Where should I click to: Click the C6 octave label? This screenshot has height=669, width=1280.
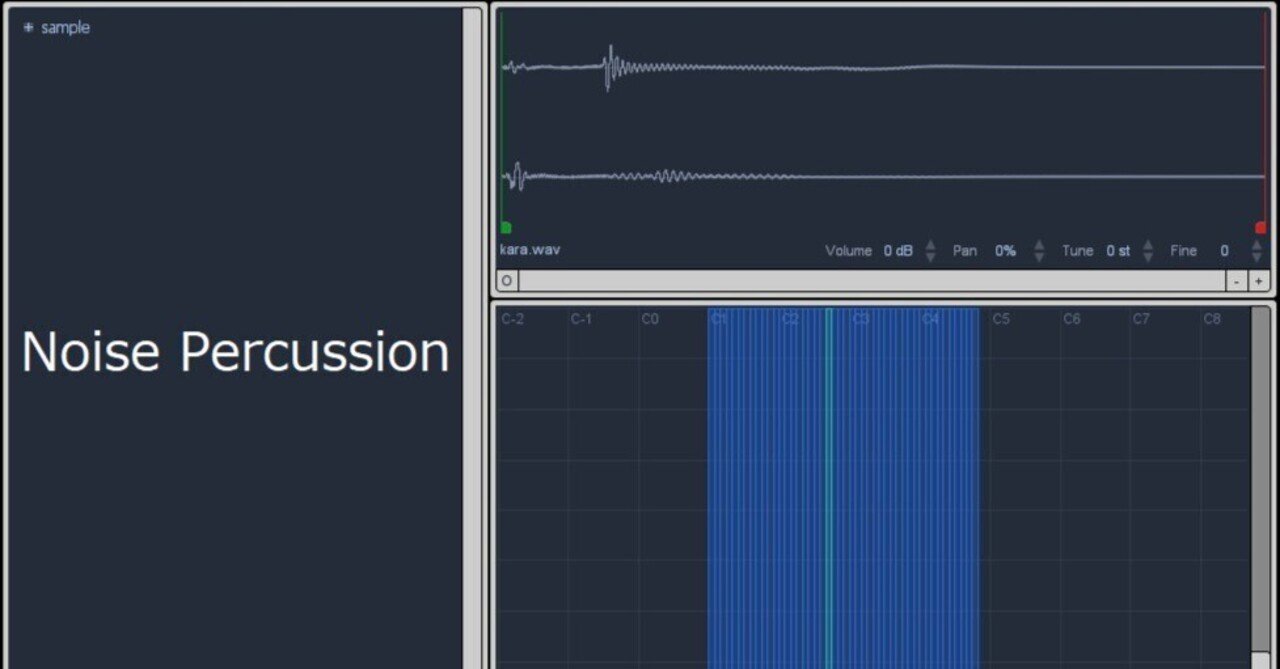[x=1072, y=319]
